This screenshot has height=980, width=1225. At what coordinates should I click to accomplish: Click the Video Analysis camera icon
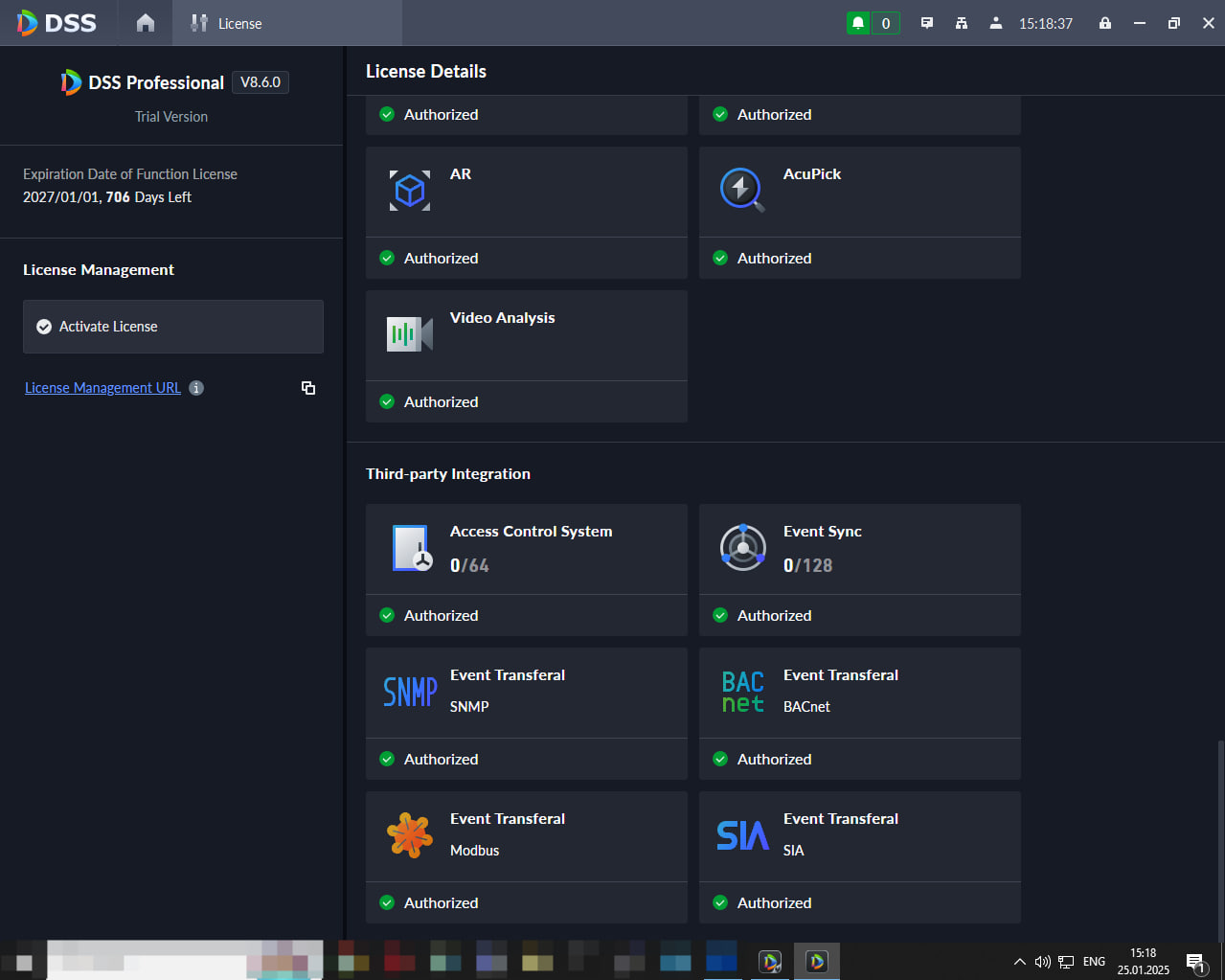click(x=410, y=333)
